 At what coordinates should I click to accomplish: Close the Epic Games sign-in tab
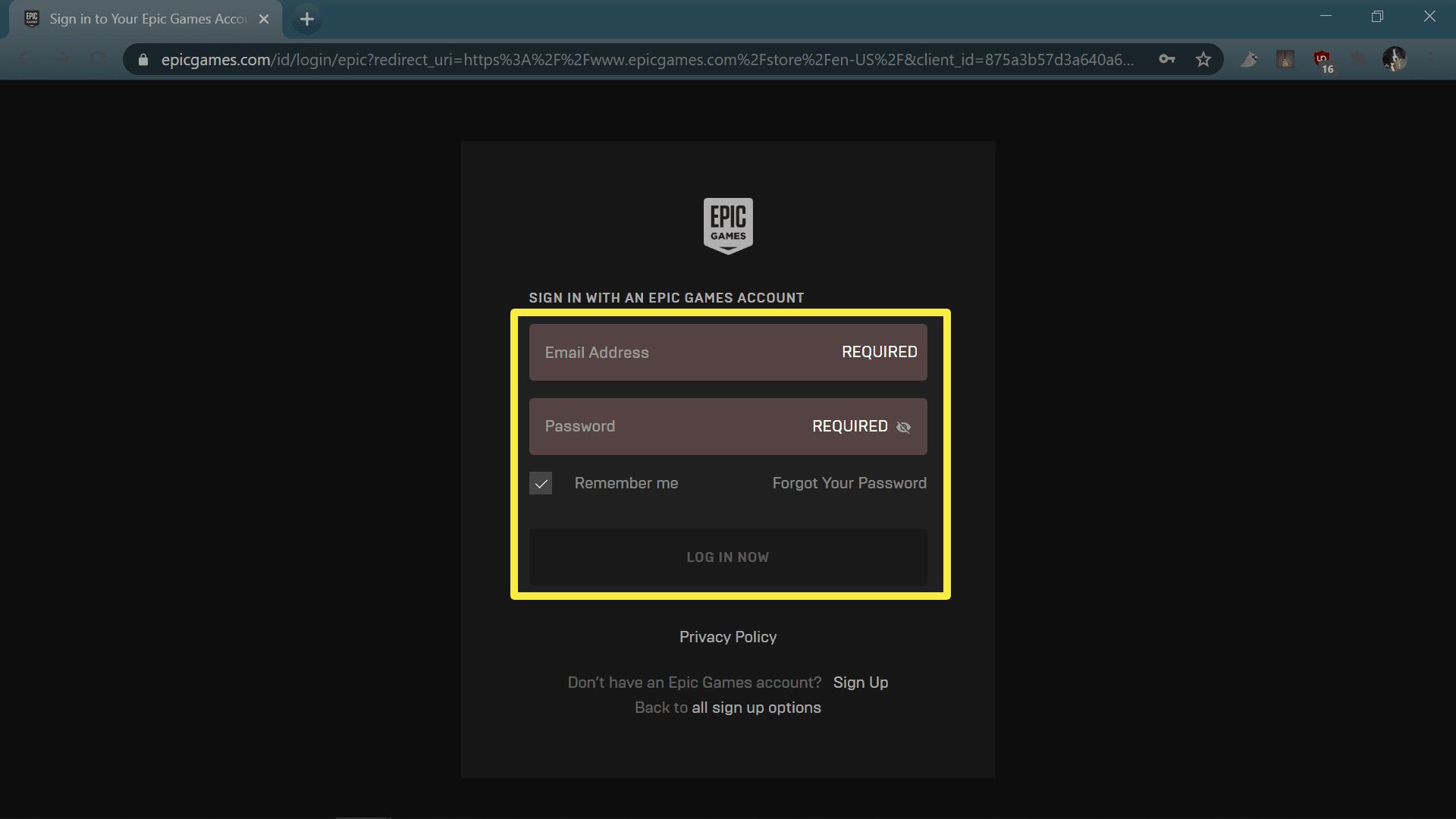tap(264, 19)
